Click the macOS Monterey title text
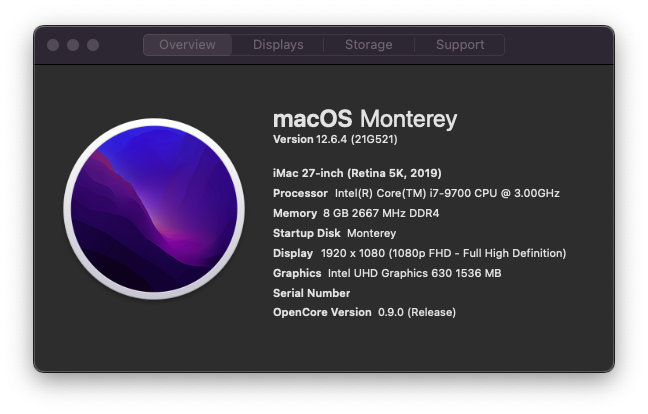648x414 pixels. [365, 119]
